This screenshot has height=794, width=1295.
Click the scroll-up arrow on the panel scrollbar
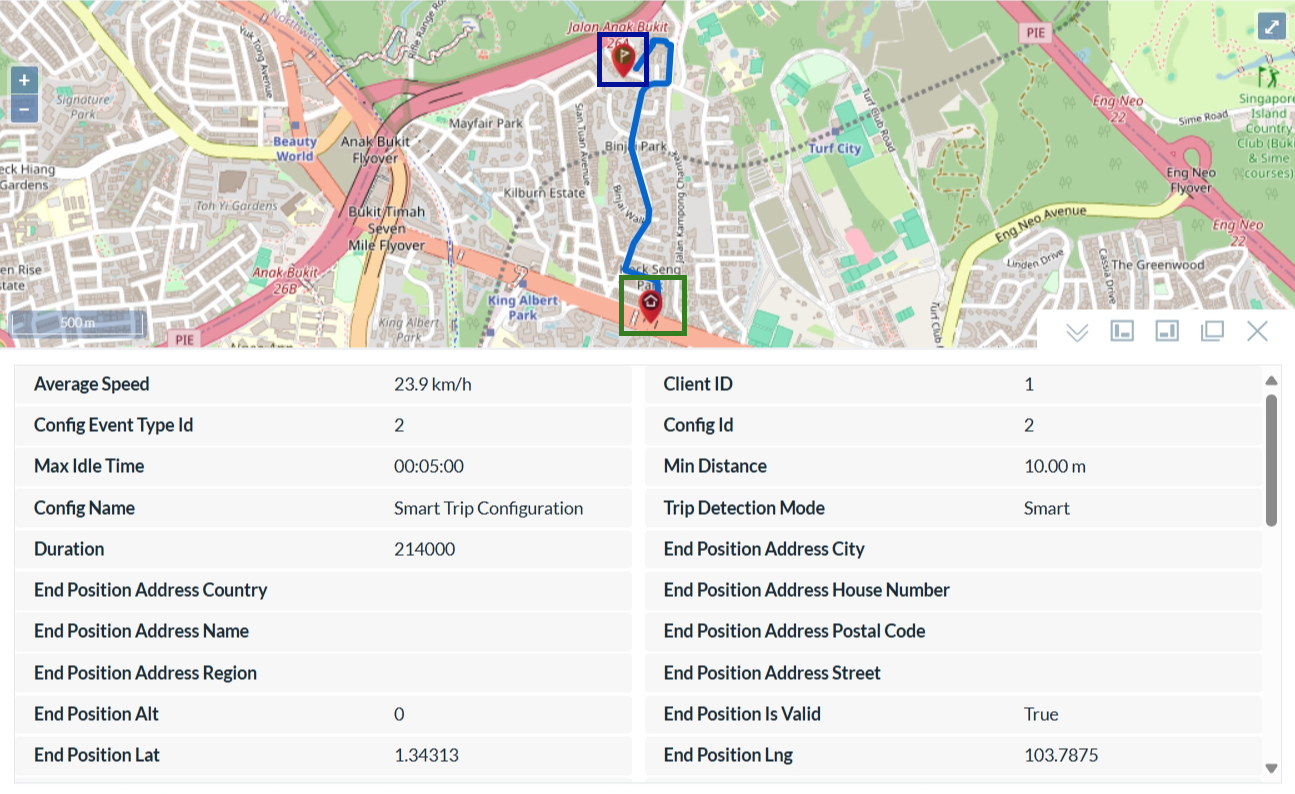(x=1272, y=380)
